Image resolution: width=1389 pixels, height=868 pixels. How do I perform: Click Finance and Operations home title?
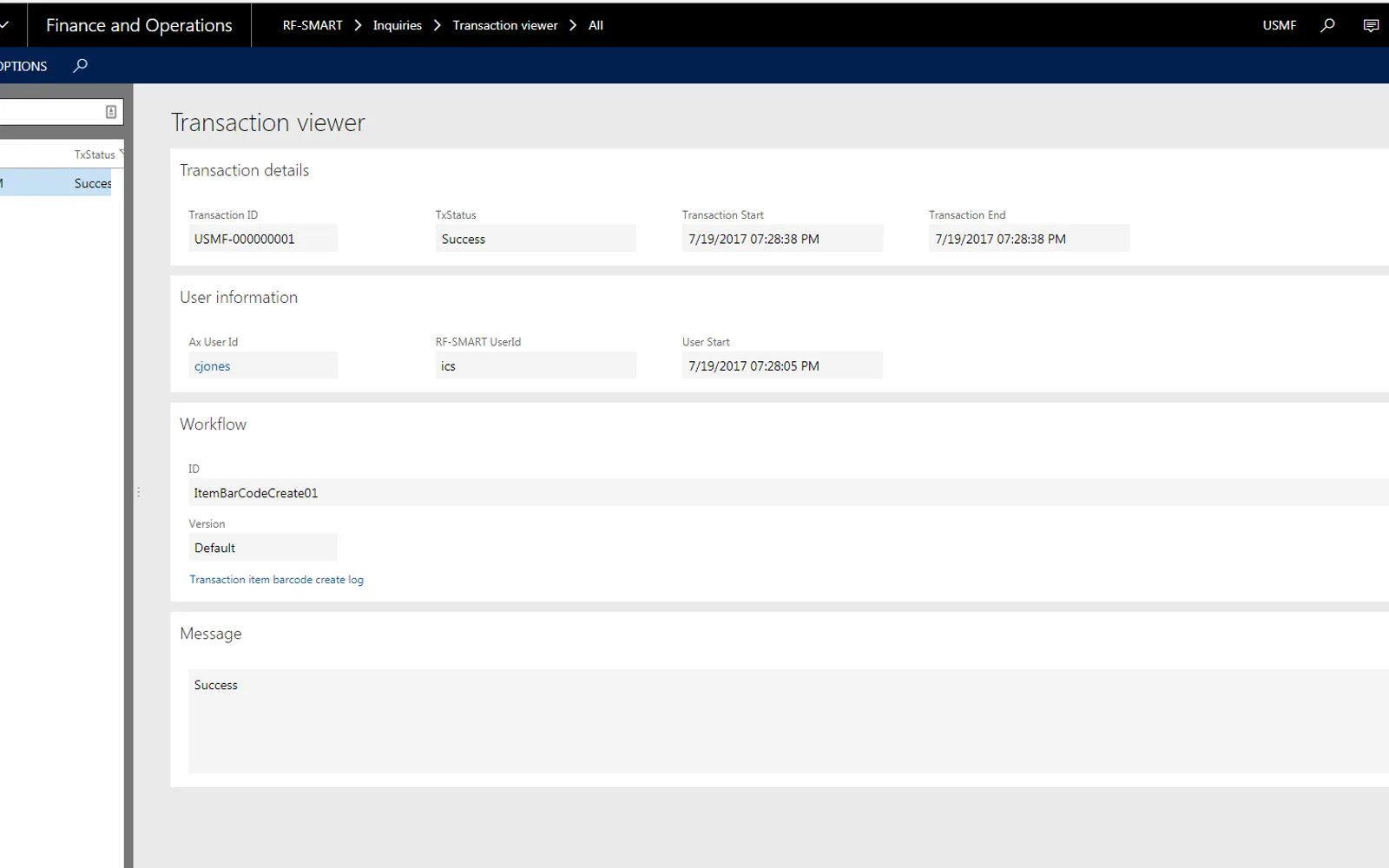click(139, 25)
